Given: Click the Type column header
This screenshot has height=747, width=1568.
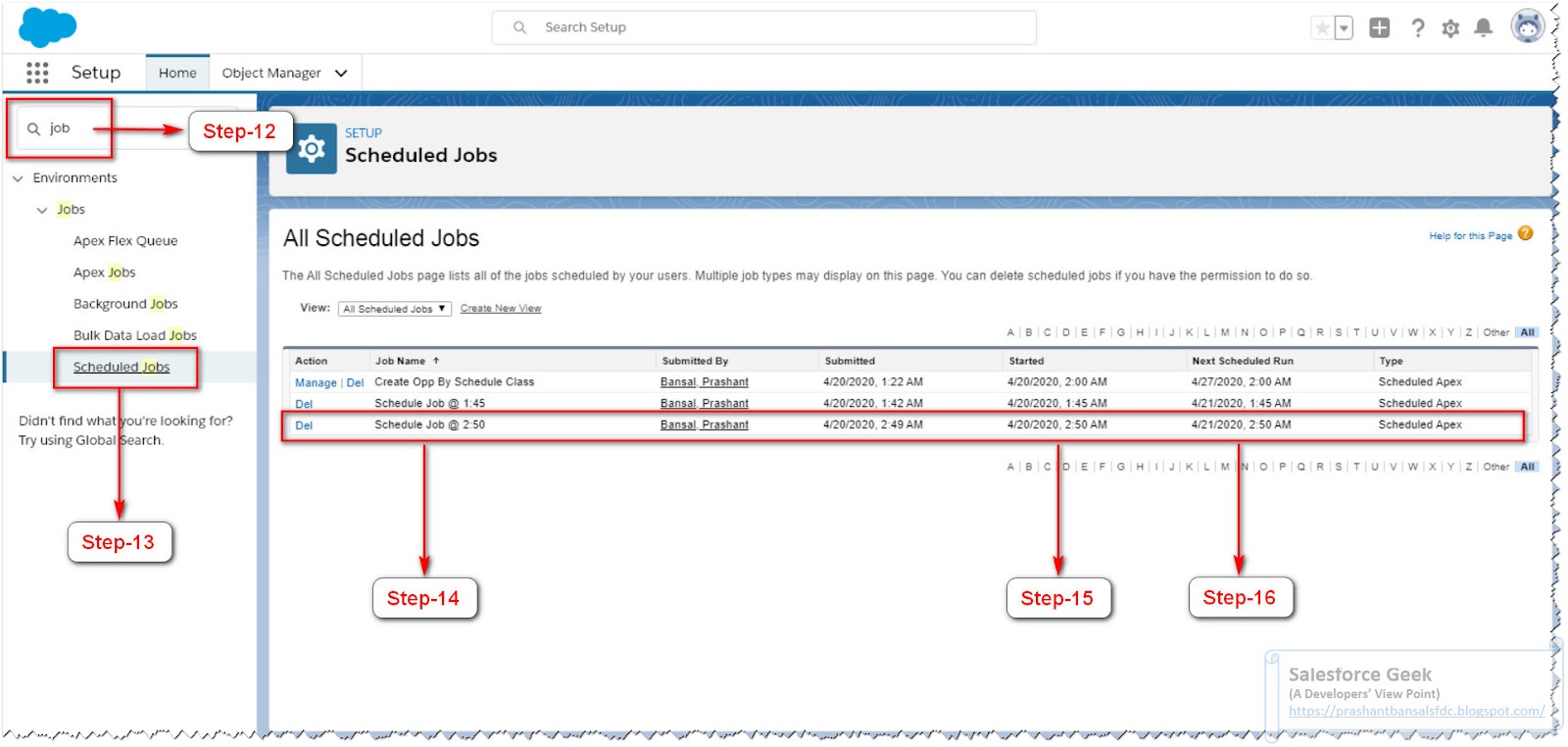Looking at the screenshot, I should (1391, 361).
